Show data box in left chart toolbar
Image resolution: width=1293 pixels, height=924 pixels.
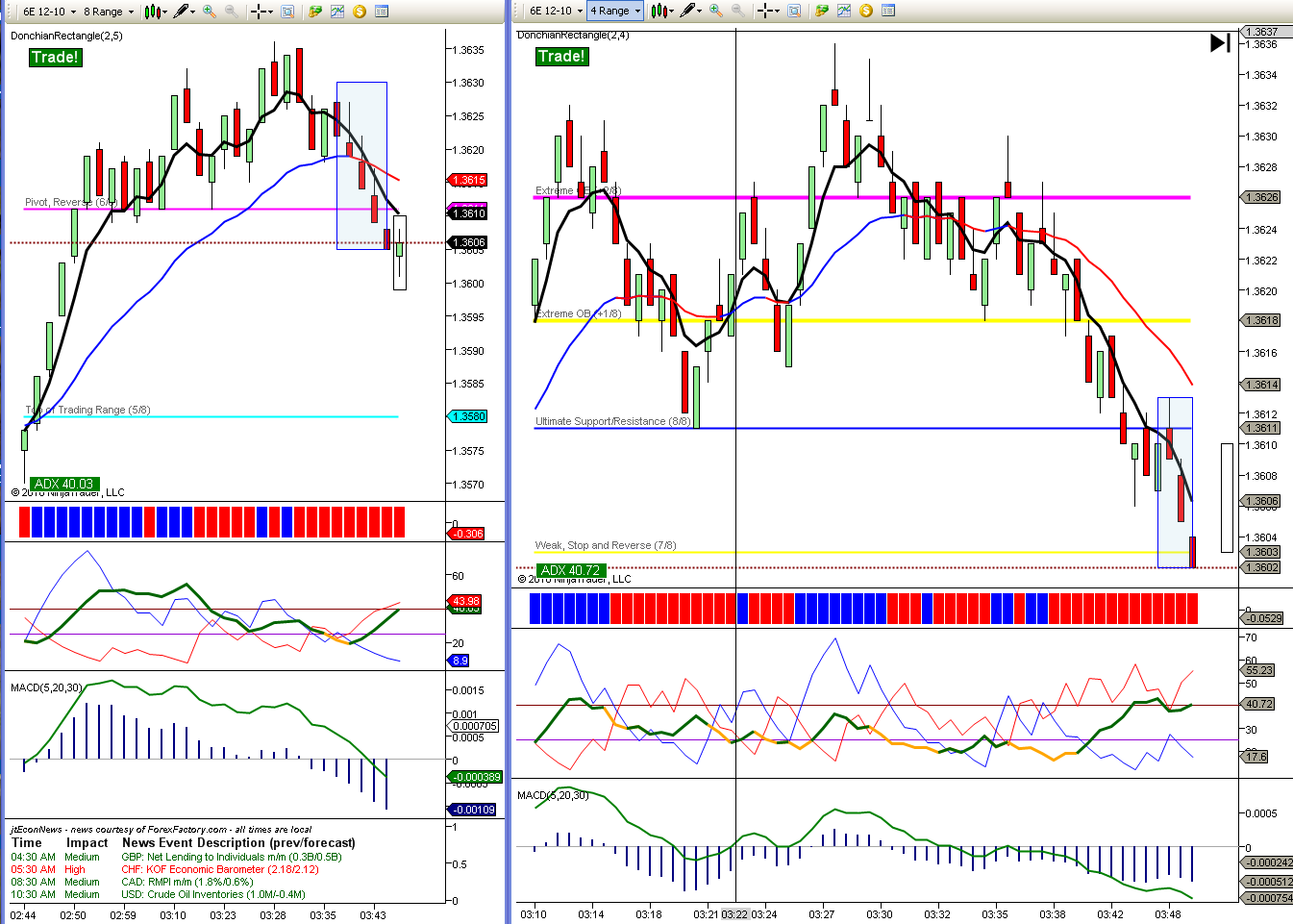pyautogui.click(x=286, y=12)
